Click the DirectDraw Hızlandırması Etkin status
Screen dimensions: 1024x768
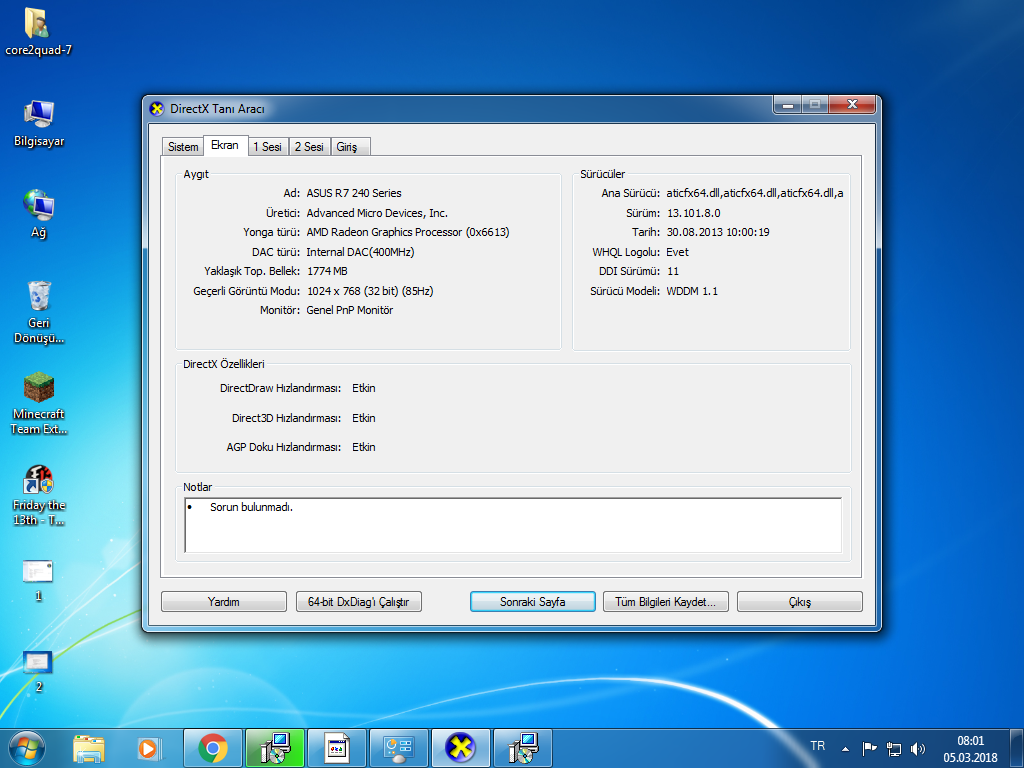[x=364, y=388]
